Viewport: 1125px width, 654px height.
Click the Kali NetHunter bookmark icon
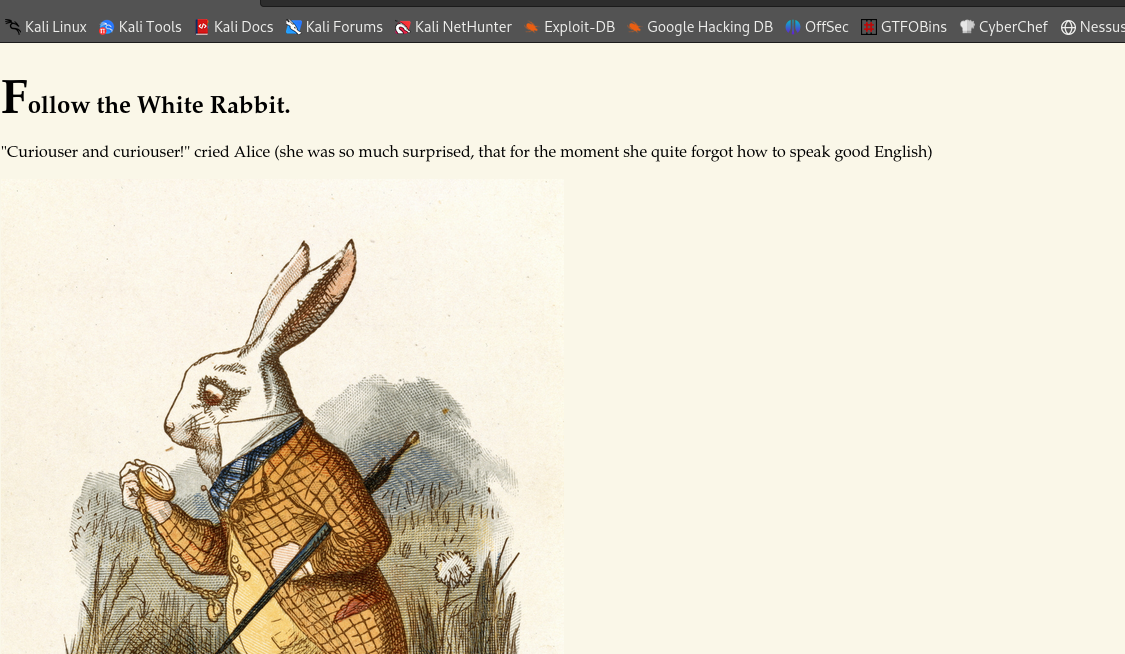click(403, 27)
